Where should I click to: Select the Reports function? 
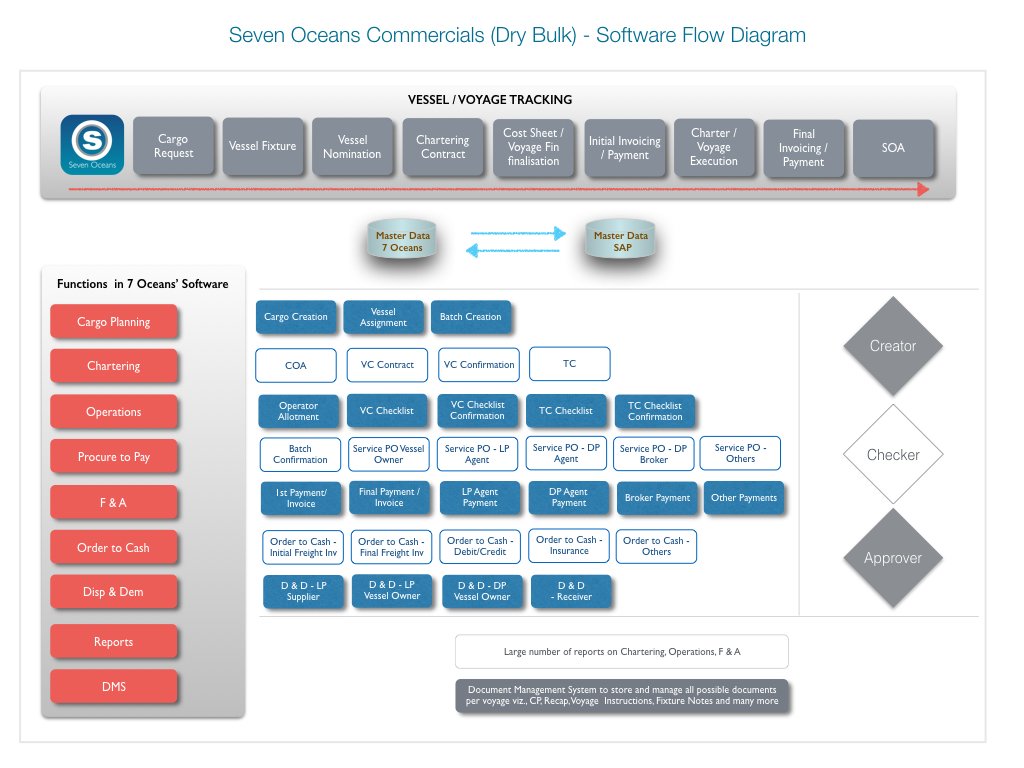click(x=114, y=641)
